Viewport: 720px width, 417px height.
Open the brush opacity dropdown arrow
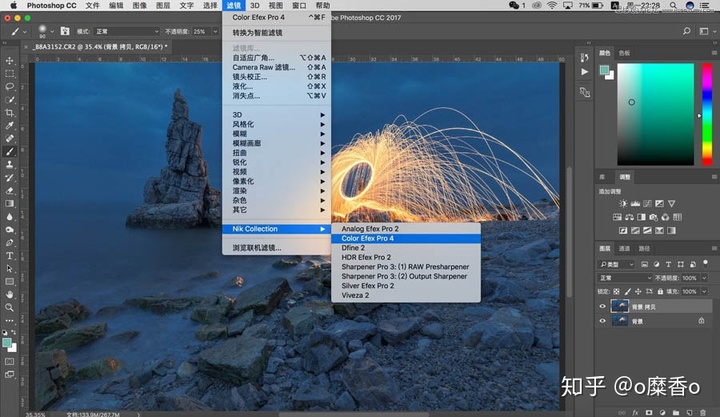[215, 31]
